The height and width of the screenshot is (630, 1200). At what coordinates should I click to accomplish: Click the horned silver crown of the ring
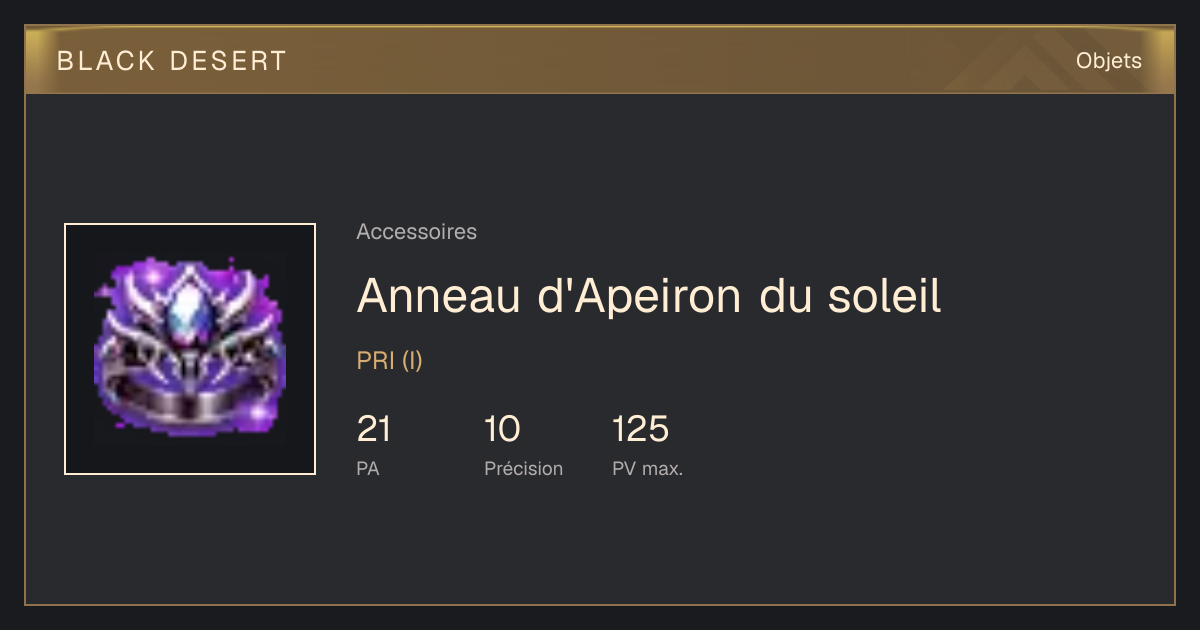point(190,300)
